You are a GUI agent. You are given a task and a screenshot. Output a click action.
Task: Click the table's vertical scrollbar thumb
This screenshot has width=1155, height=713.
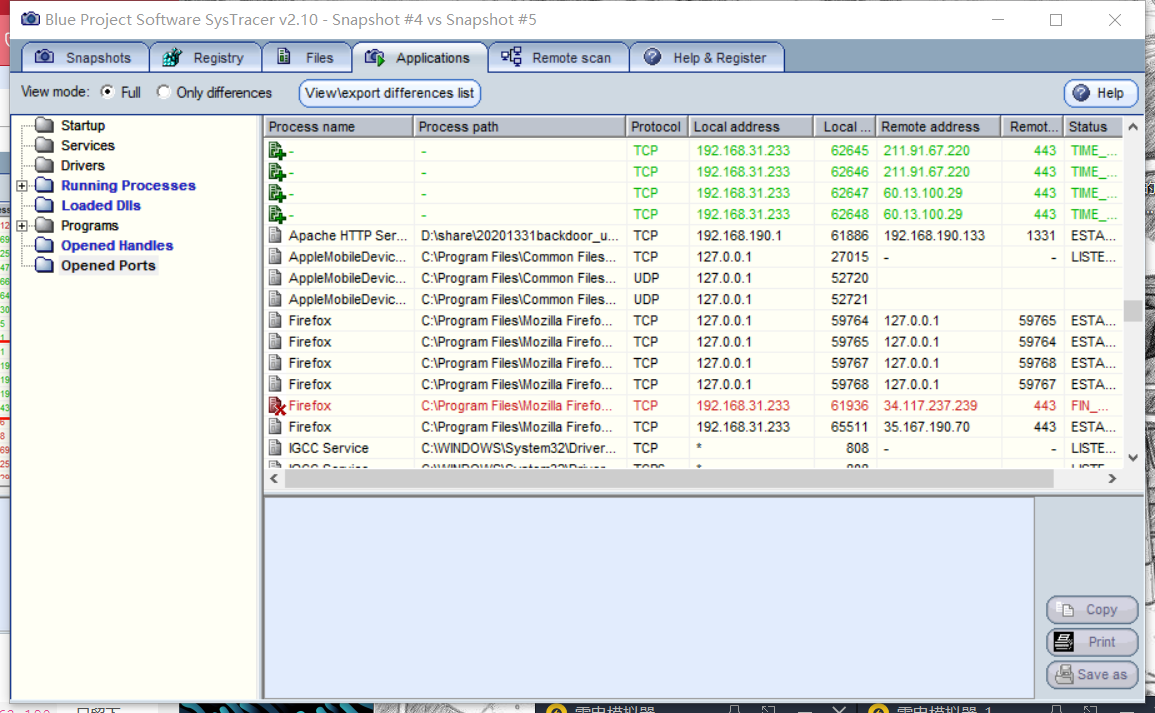click(x=1133, y=310)
